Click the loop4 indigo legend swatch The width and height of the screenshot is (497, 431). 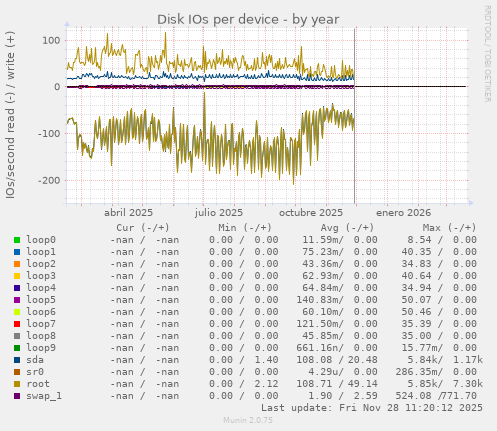click(17, 288)
